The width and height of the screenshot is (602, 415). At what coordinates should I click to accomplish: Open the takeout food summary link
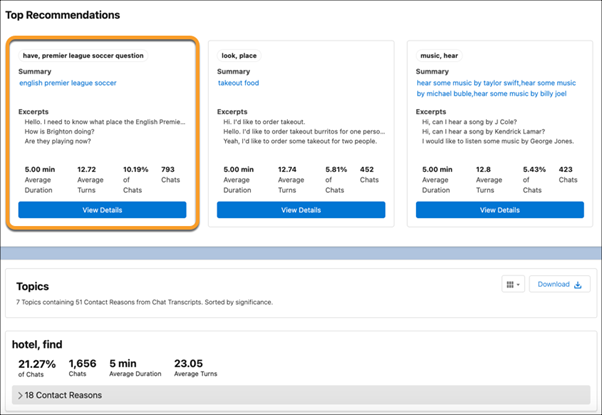point(238,83)
